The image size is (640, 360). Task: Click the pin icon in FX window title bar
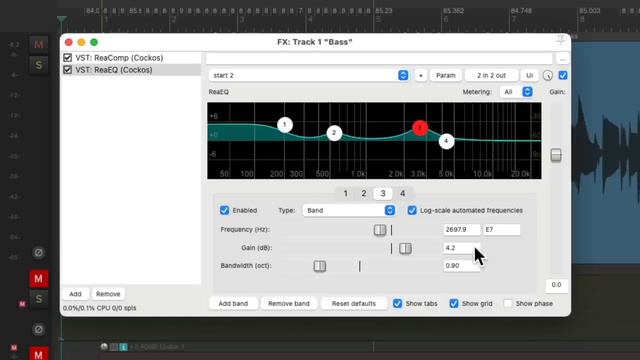pyautogui.click(x=561, y=40)
